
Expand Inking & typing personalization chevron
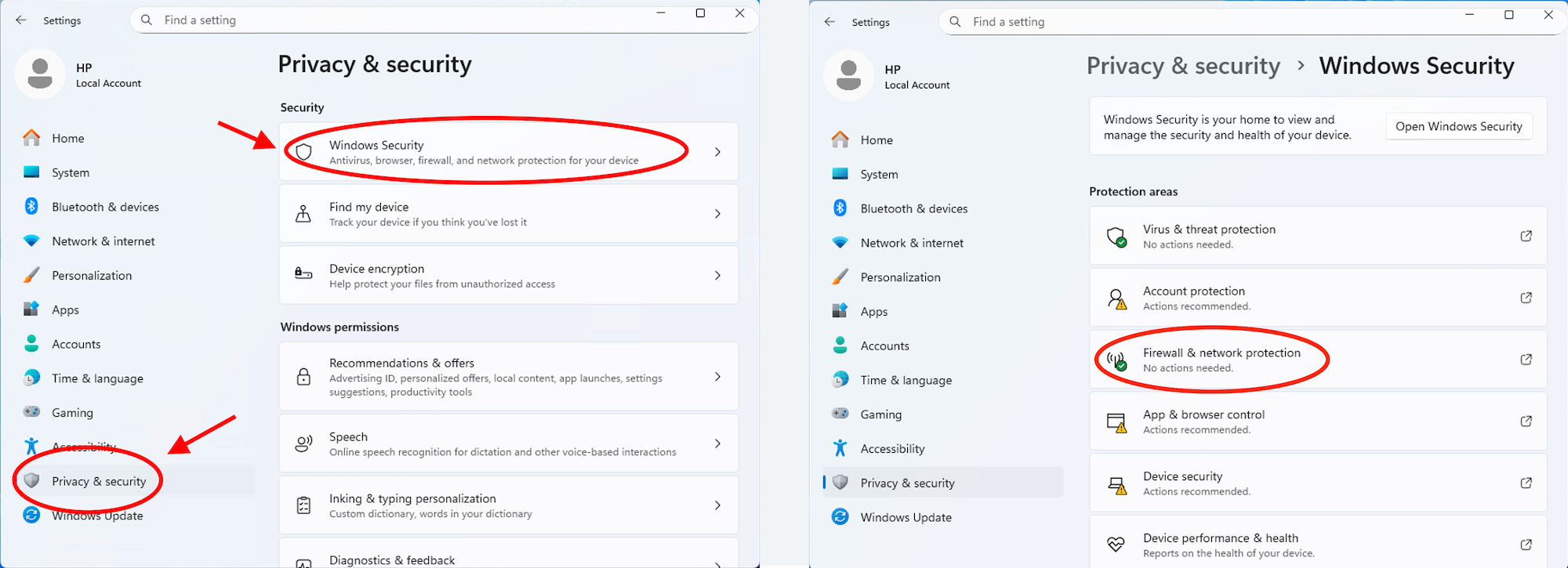(x=717, y=505)
